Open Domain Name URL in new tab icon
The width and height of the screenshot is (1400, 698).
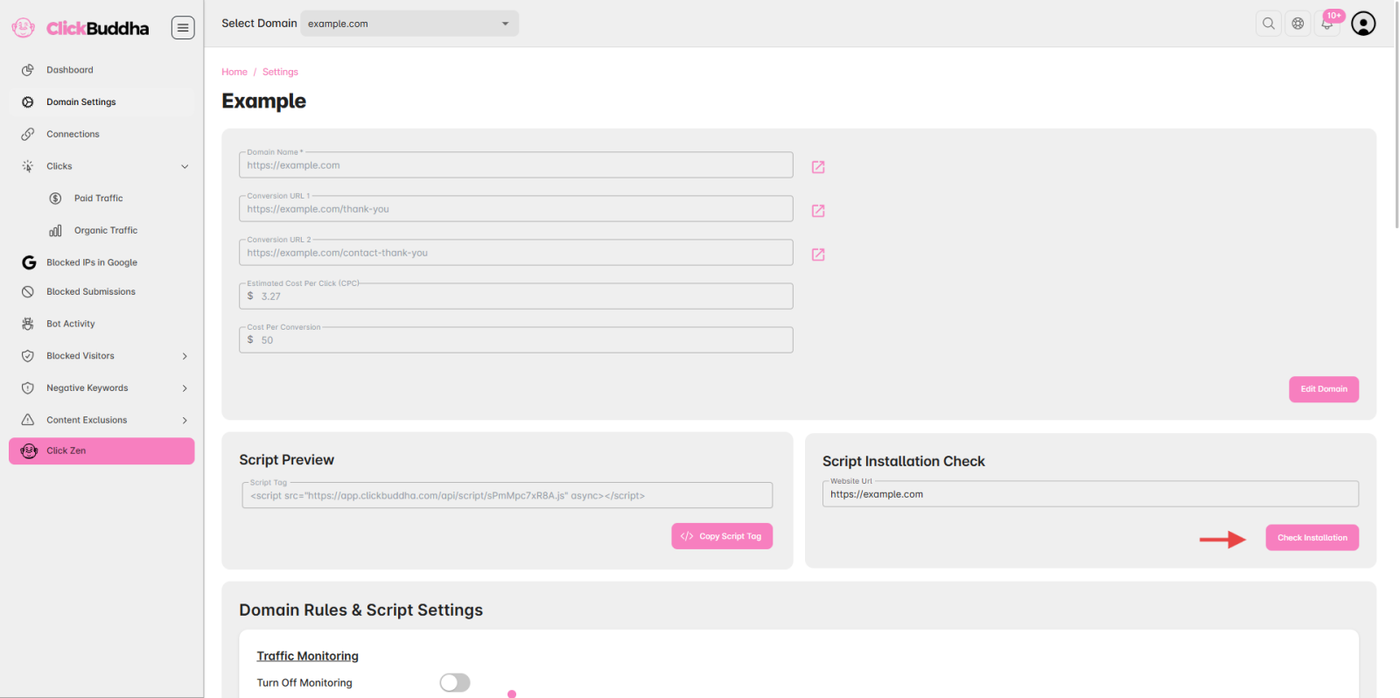(818, 167)
